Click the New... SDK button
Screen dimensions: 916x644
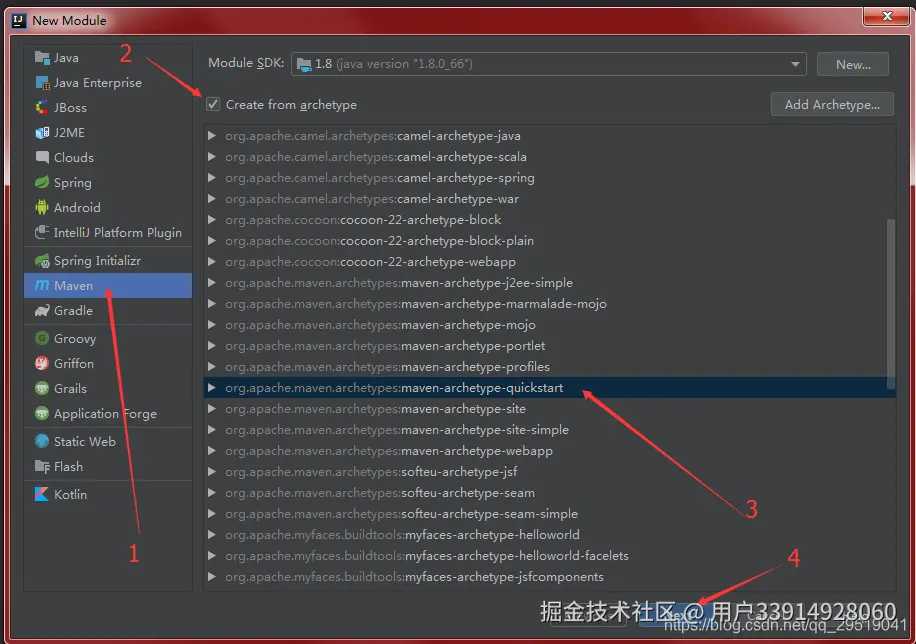[x=853, y=64]
